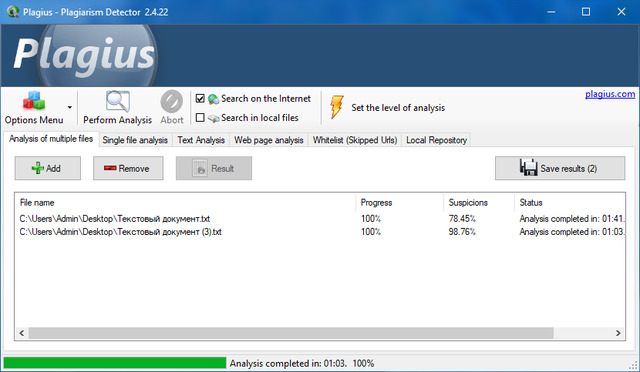Sort by the Suspicions column header
Screen dimensions: 640x372
(x=479, y=203)
